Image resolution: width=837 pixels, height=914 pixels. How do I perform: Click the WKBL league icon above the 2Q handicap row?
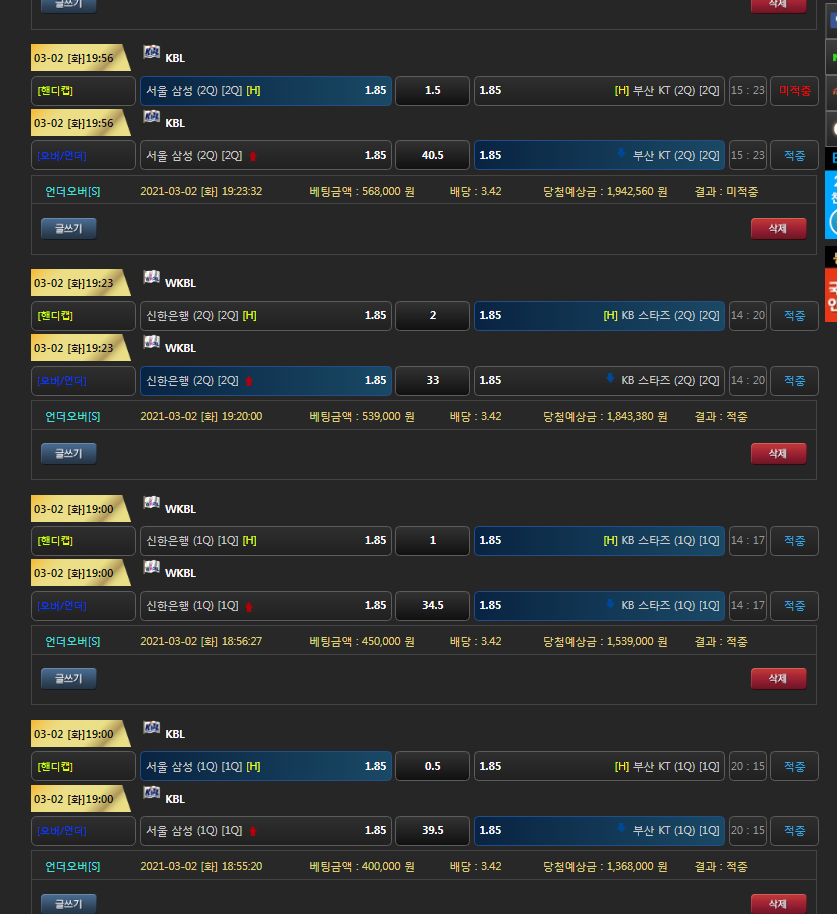pos(152,278)
